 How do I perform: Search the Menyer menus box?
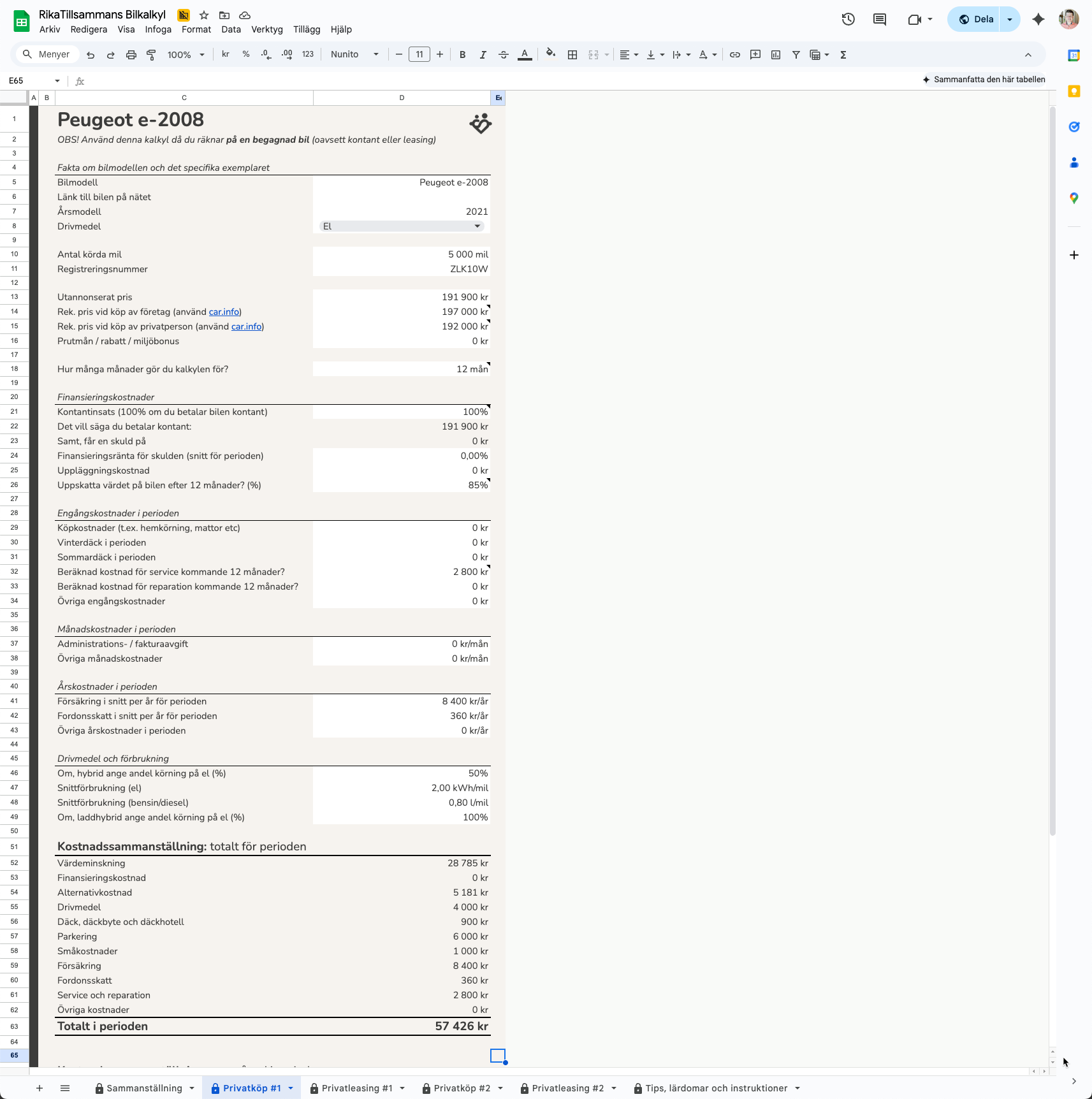(47, 55)
